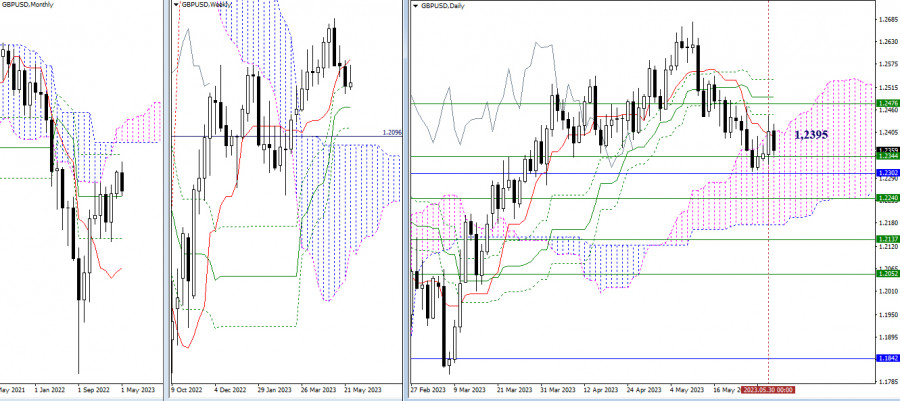This screenshot has height=401, width=900.
Task: Open the GBPUSD Daily chart dropdown triangle
Action: click(x=416, y=6)
